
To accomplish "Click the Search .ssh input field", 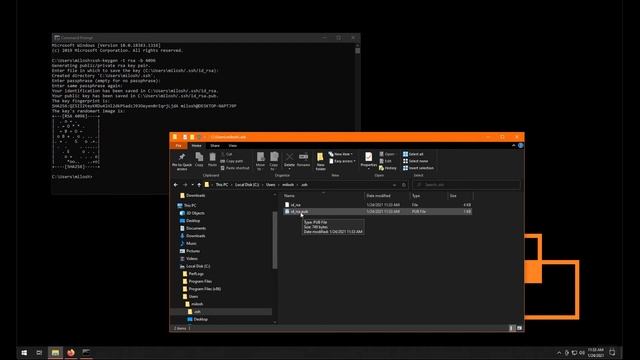I will (x=467, y=185).
